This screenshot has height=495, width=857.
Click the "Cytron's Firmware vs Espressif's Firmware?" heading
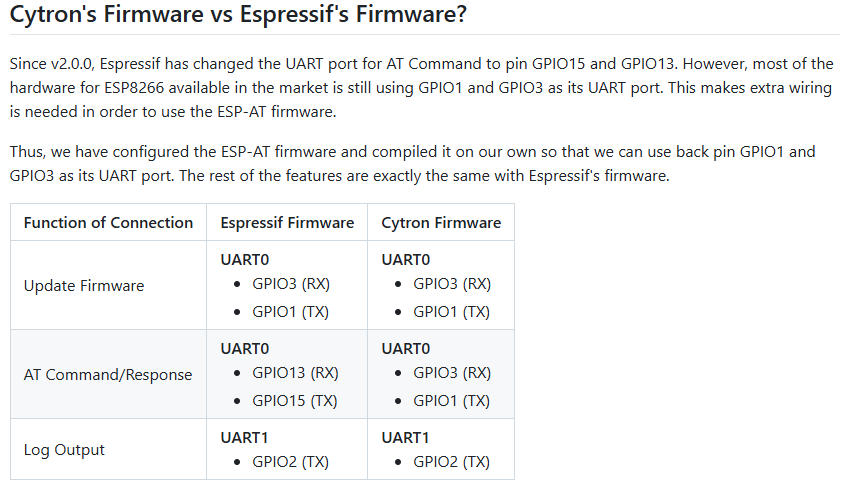click(x=237, y=17)
